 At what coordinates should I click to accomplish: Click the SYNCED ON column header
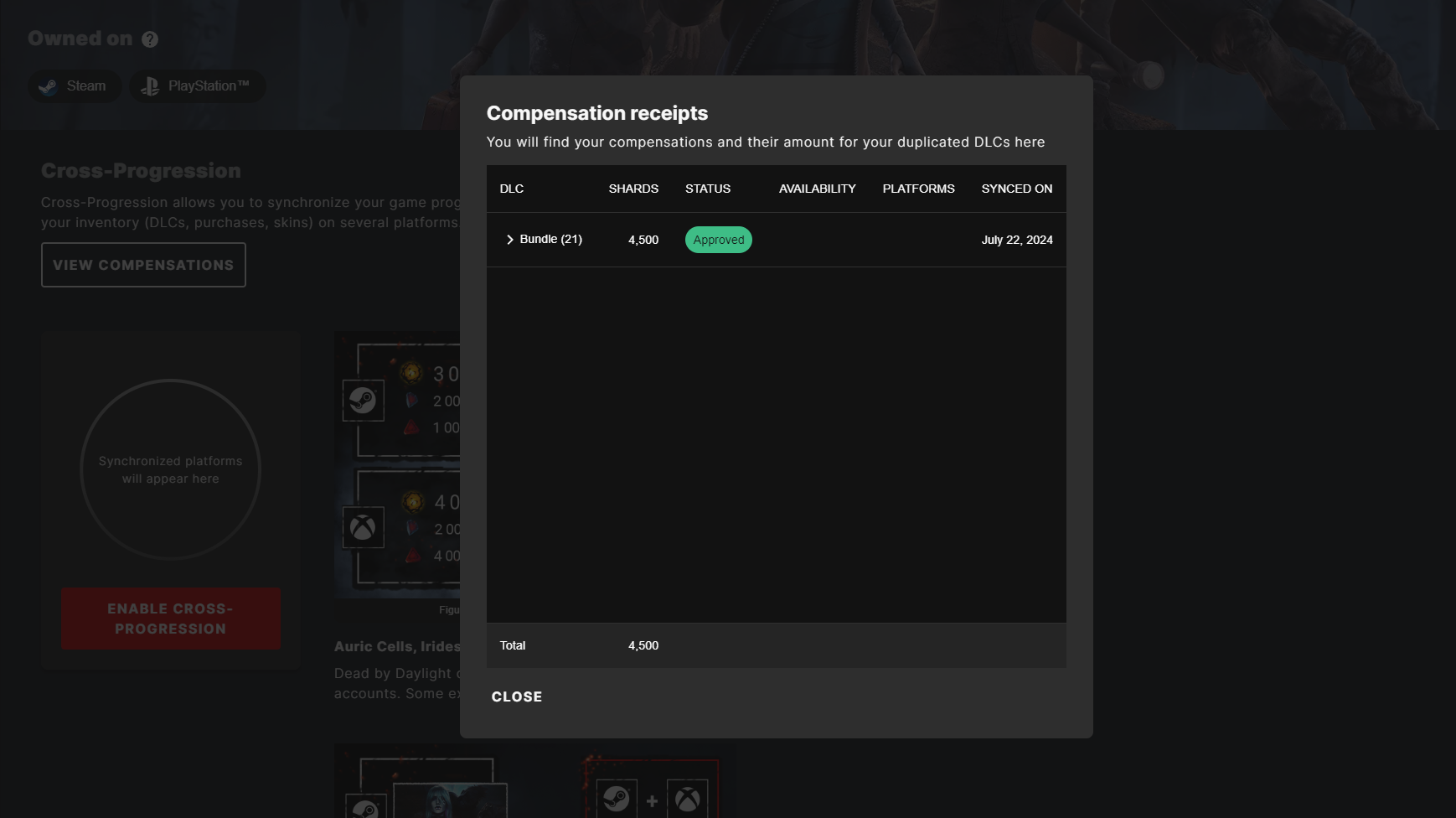coord(1017,189)
